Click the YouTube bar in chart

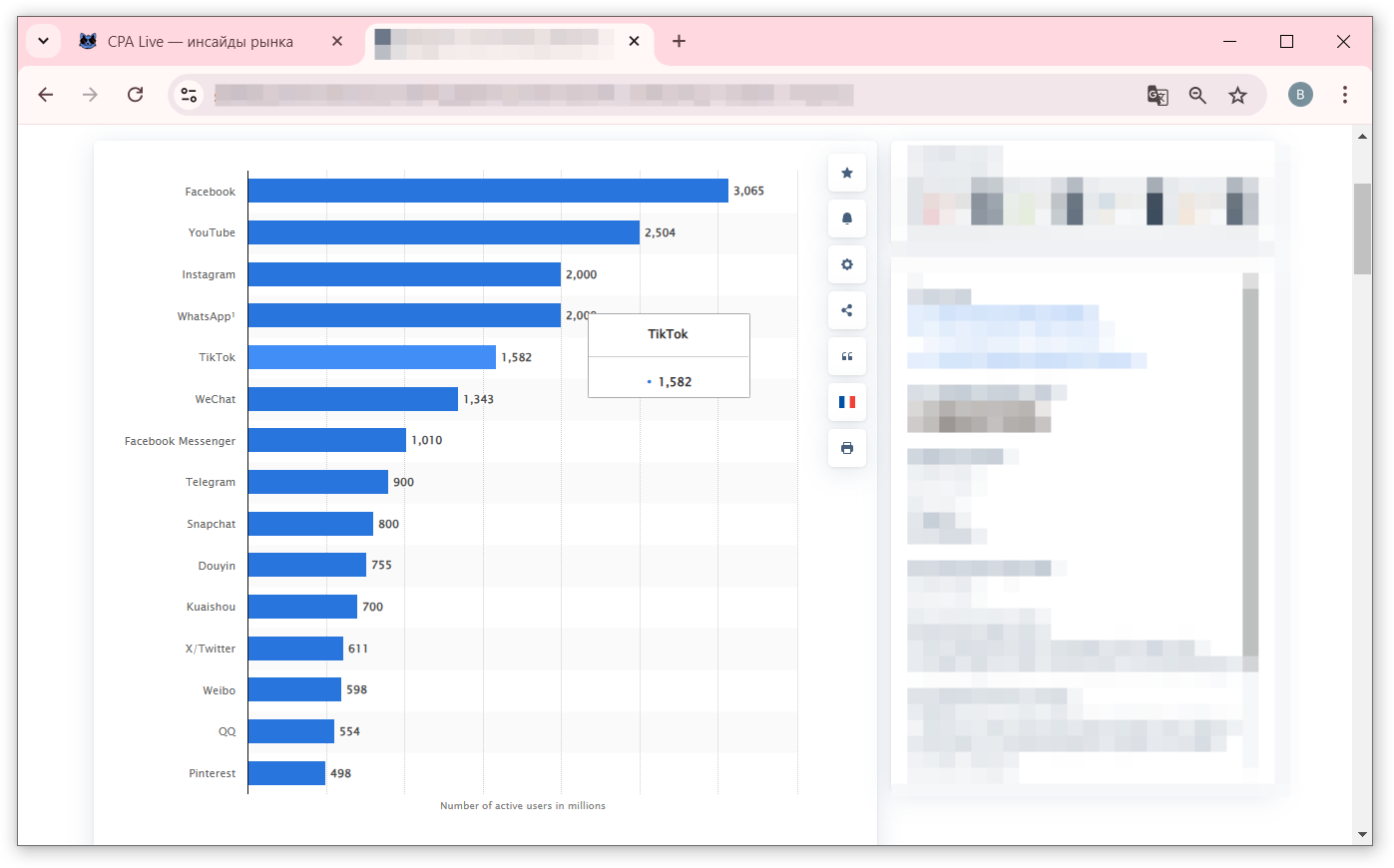[444, 232]
